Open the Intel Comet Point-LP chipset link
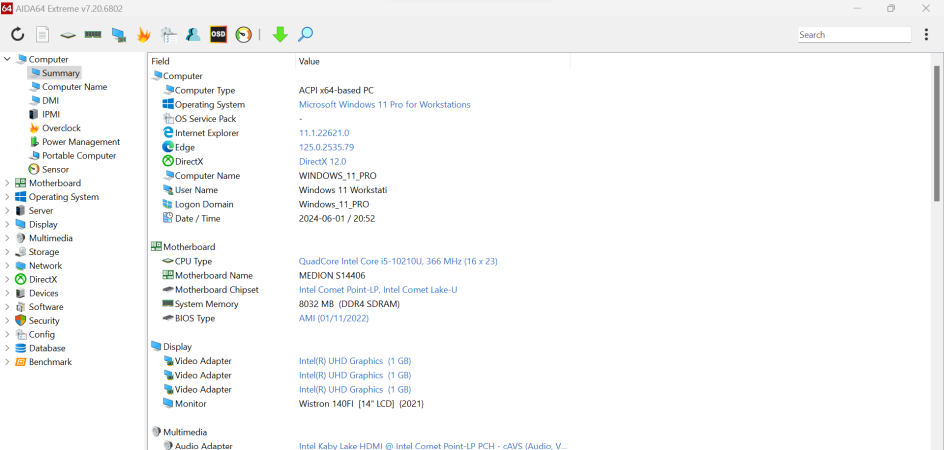 (x=378, y=290)
